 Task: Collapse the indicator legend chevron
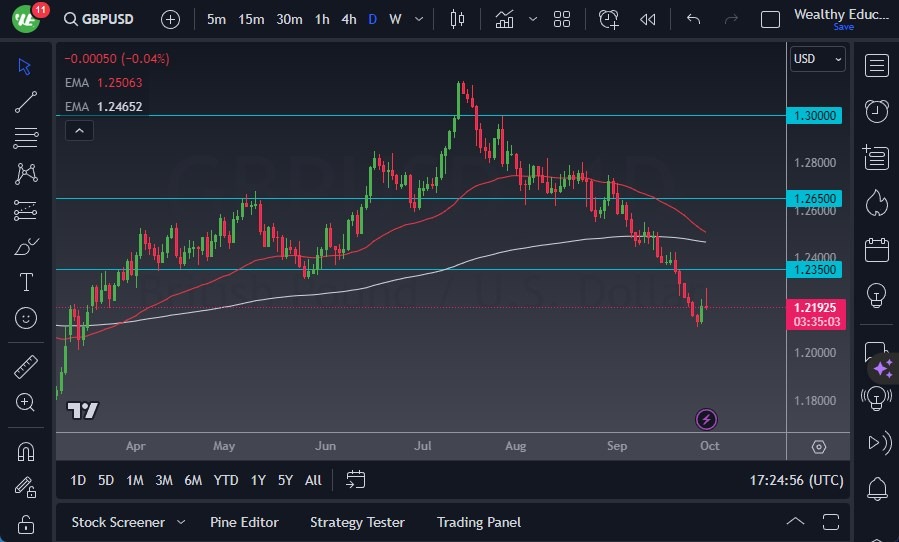coord(78,129)
